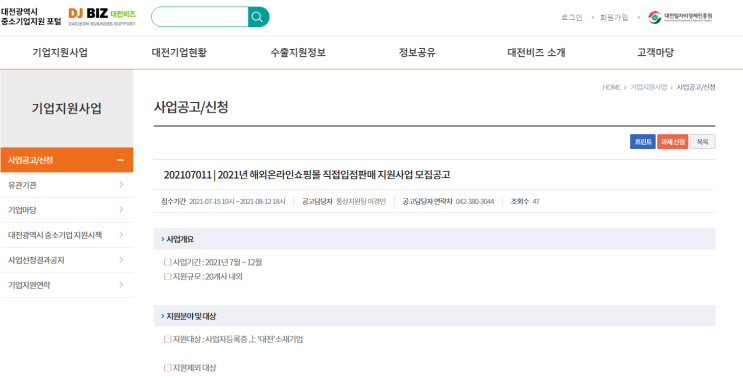Click the 기업지원사업 sidebar heading
The height and width of the screenshot is (378, 743).
pyautogui.click(x=66, y=108)
